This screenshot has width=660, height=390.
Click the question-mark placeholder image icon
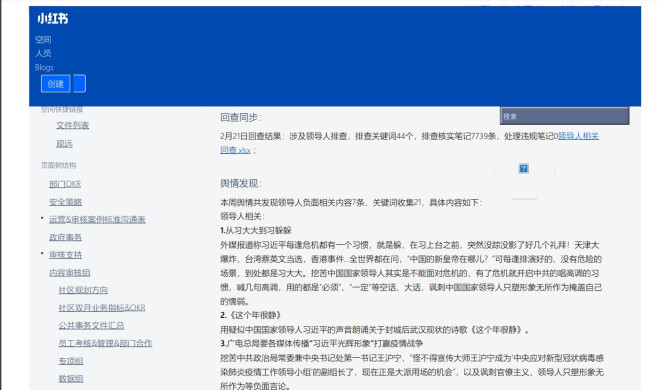pos(523,168)
